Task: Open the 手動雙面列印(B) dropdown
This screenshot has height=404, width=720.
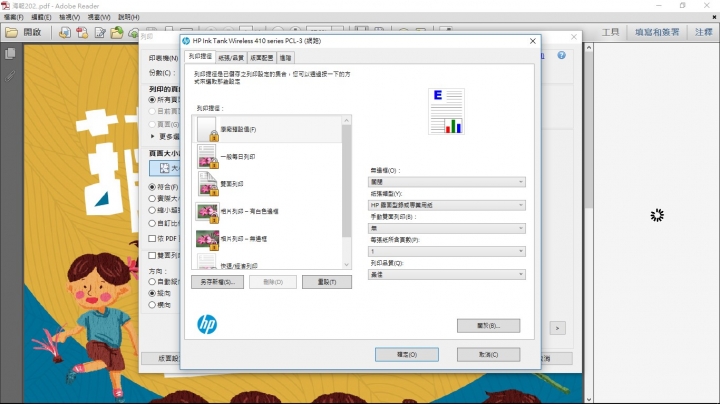Action: click(447, 228)
